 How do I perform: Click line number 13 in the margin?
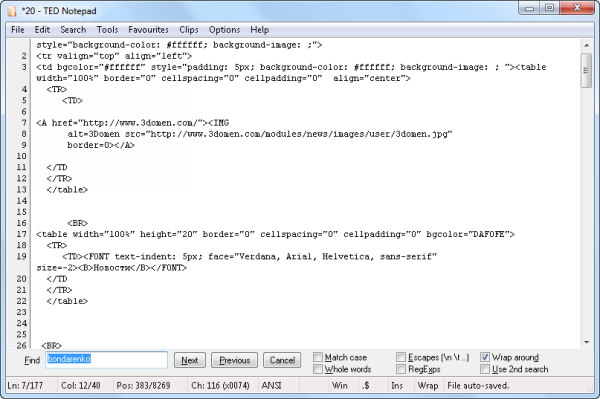pos(21,190)
